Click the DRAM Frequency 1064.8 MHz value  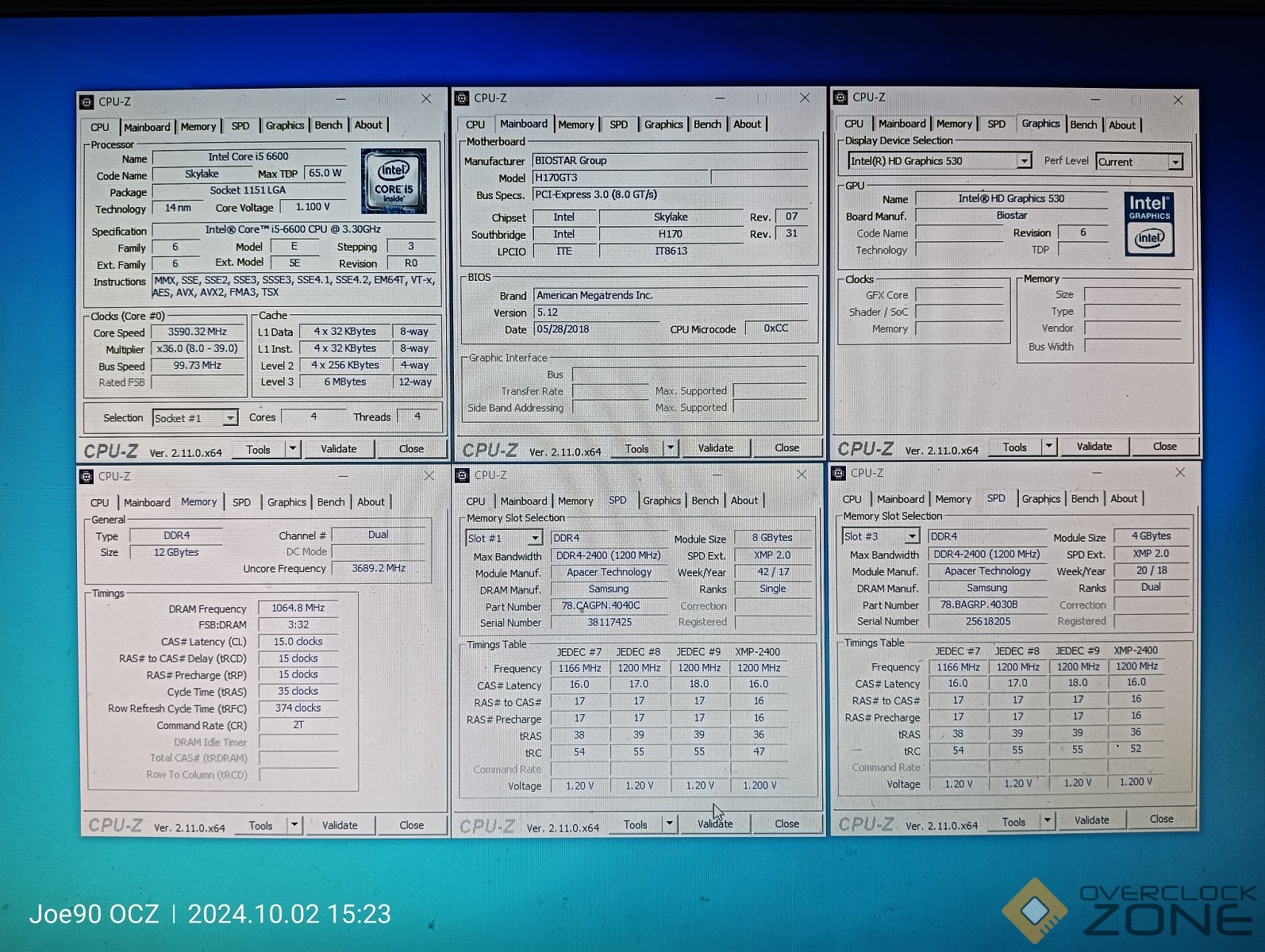point(298,608)
